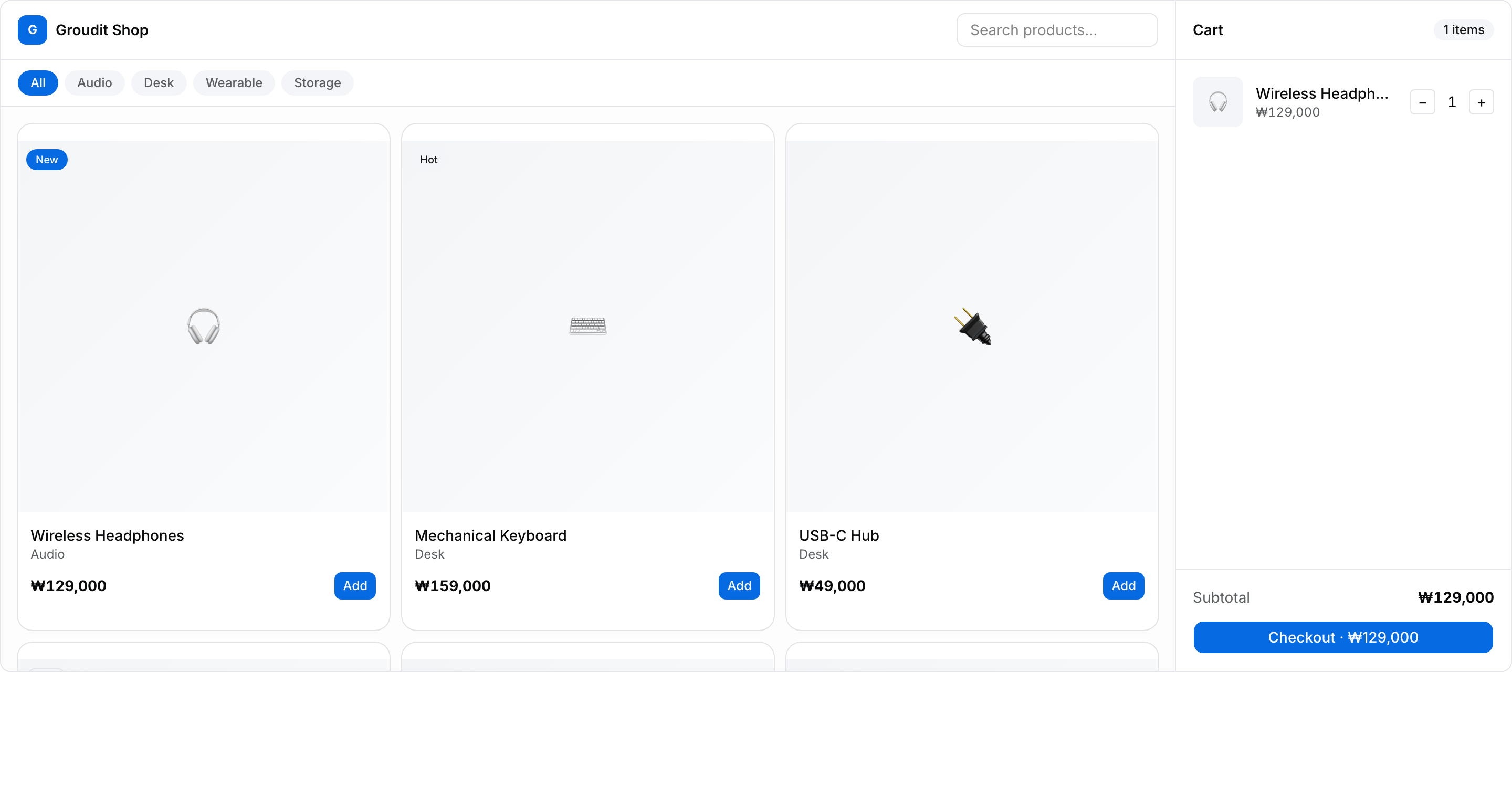Viewport: 1512px width, 798px height.
Task: Switch to the Desk category
Action: [159, 83]
